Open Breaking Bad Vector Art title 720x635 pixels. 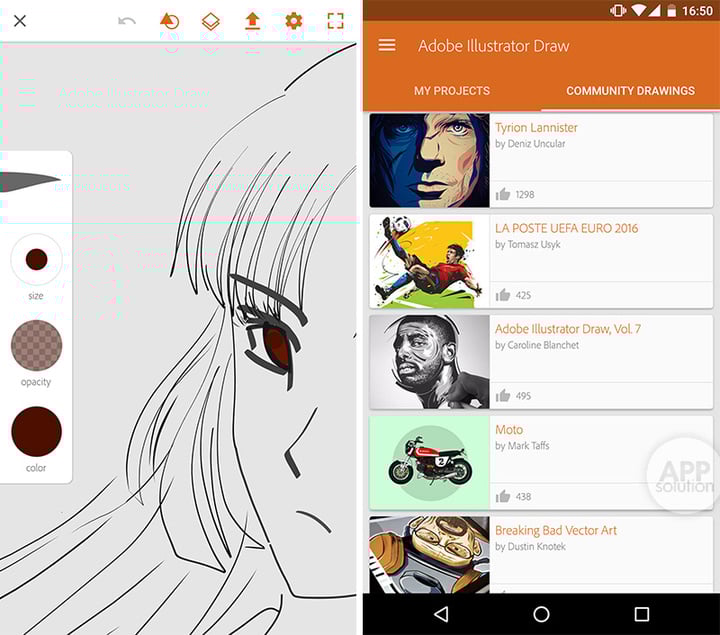pos(556,530)
